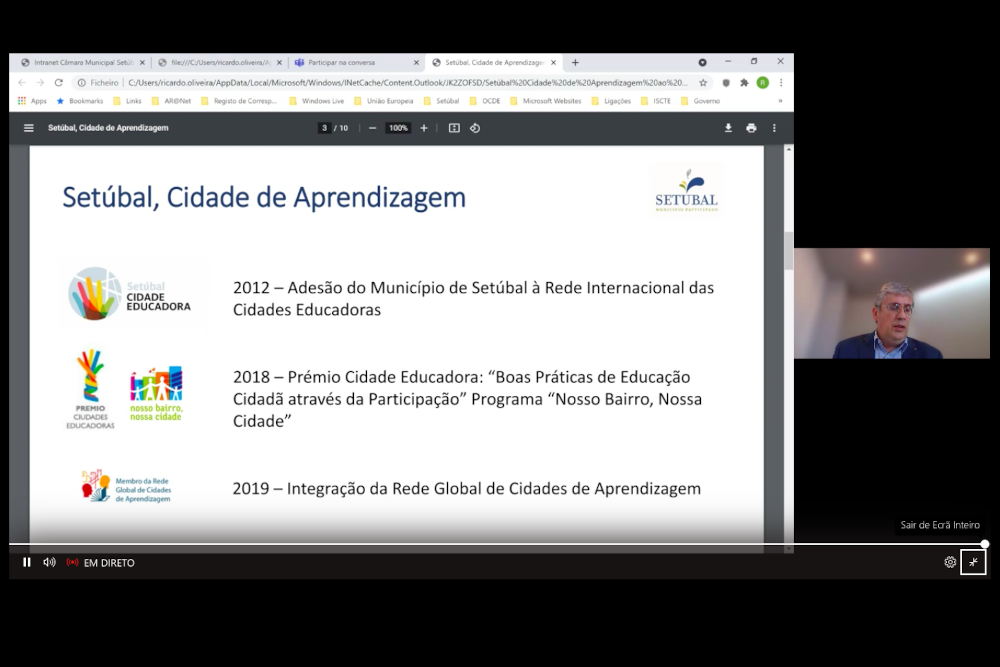
Task: Switch to Participar na conversa tab
Action: (348, 62)
